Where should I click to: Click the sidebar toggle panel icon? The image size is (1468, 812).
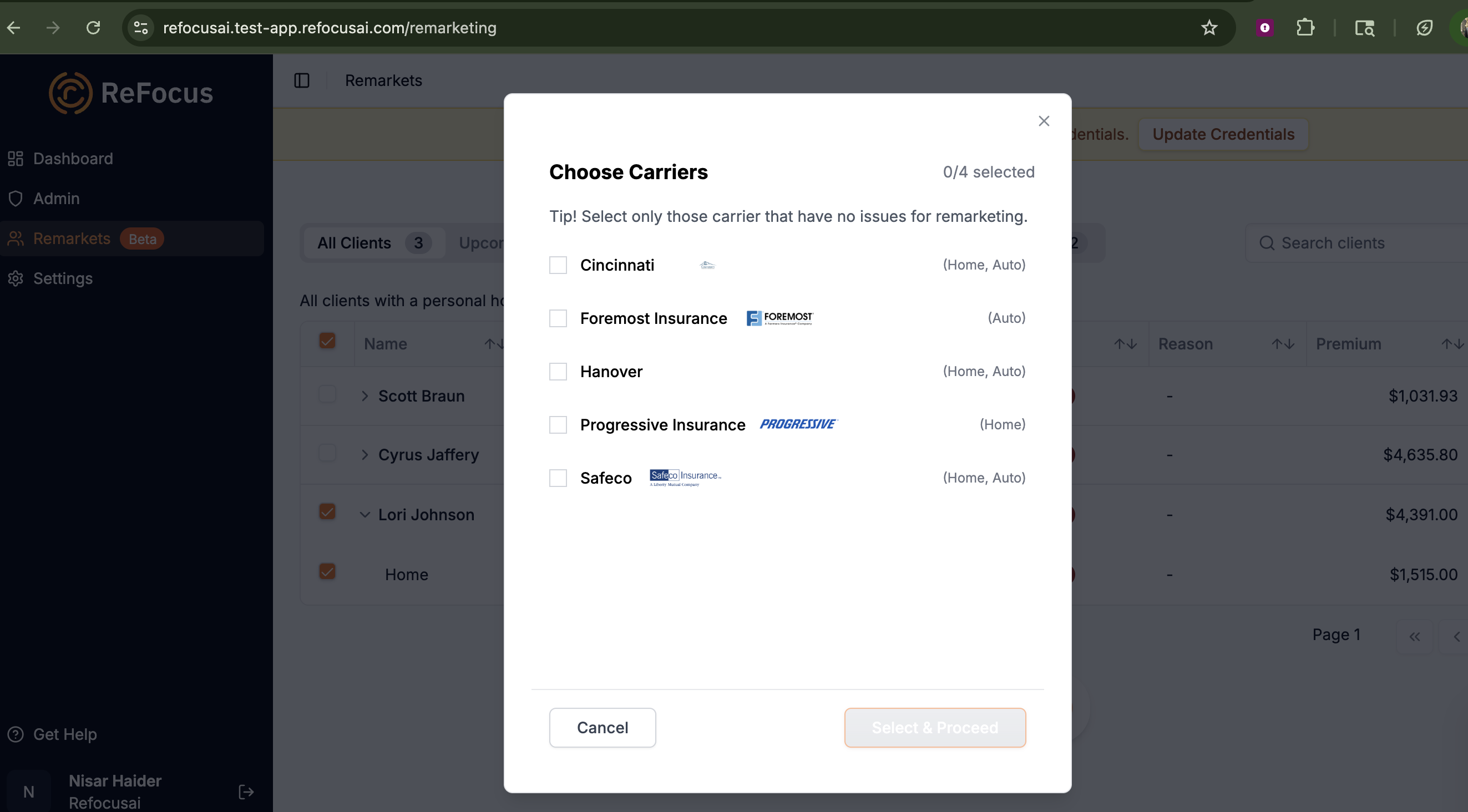click(301, 80)
